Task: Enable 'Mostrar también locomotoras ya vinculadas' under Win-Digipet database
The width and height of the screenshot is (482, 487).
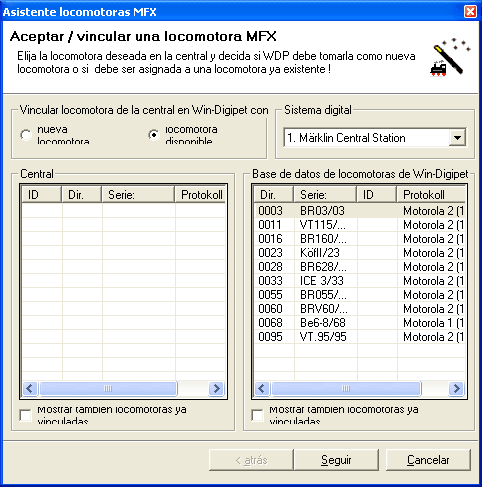Action: [257, 415]
